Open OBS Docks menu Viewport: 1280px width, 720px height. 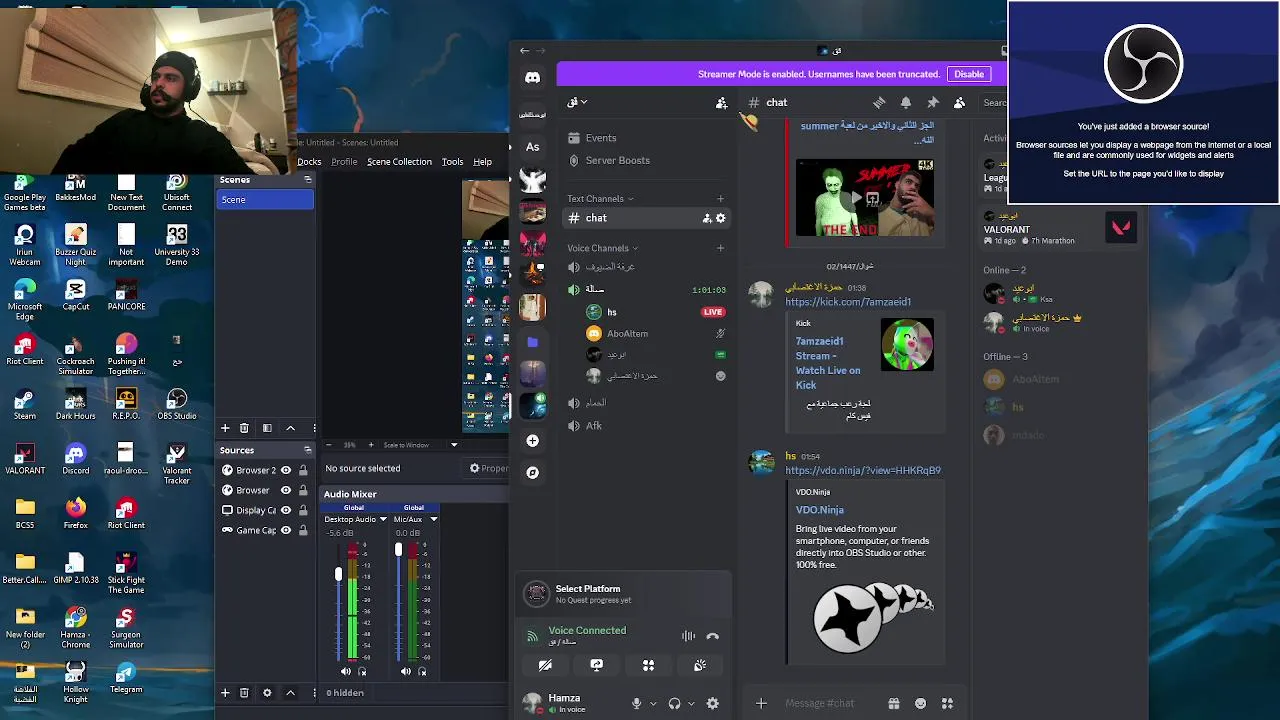tap(309, 162)
